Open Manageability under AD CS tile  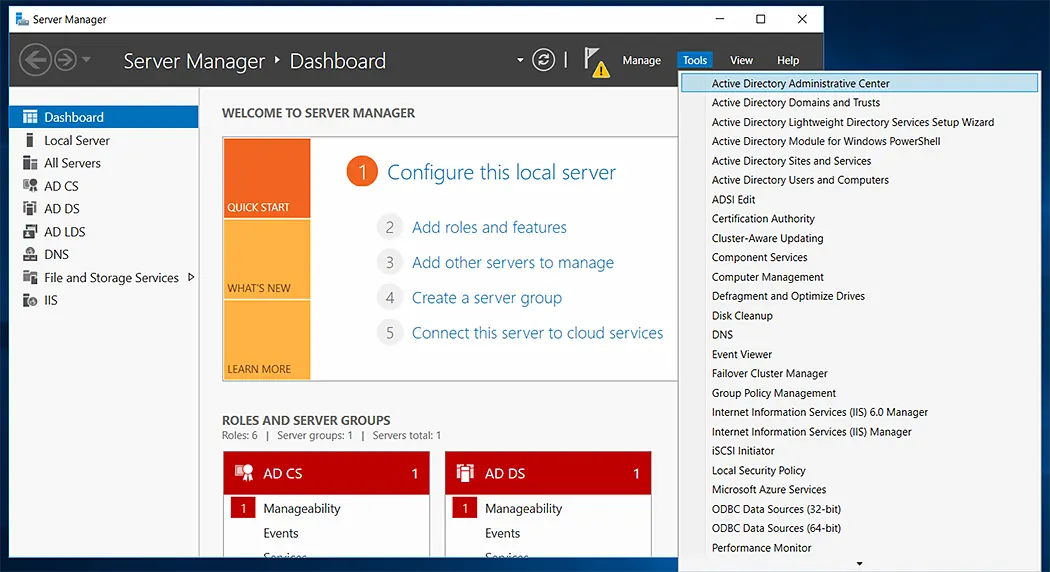pos(301,508)
